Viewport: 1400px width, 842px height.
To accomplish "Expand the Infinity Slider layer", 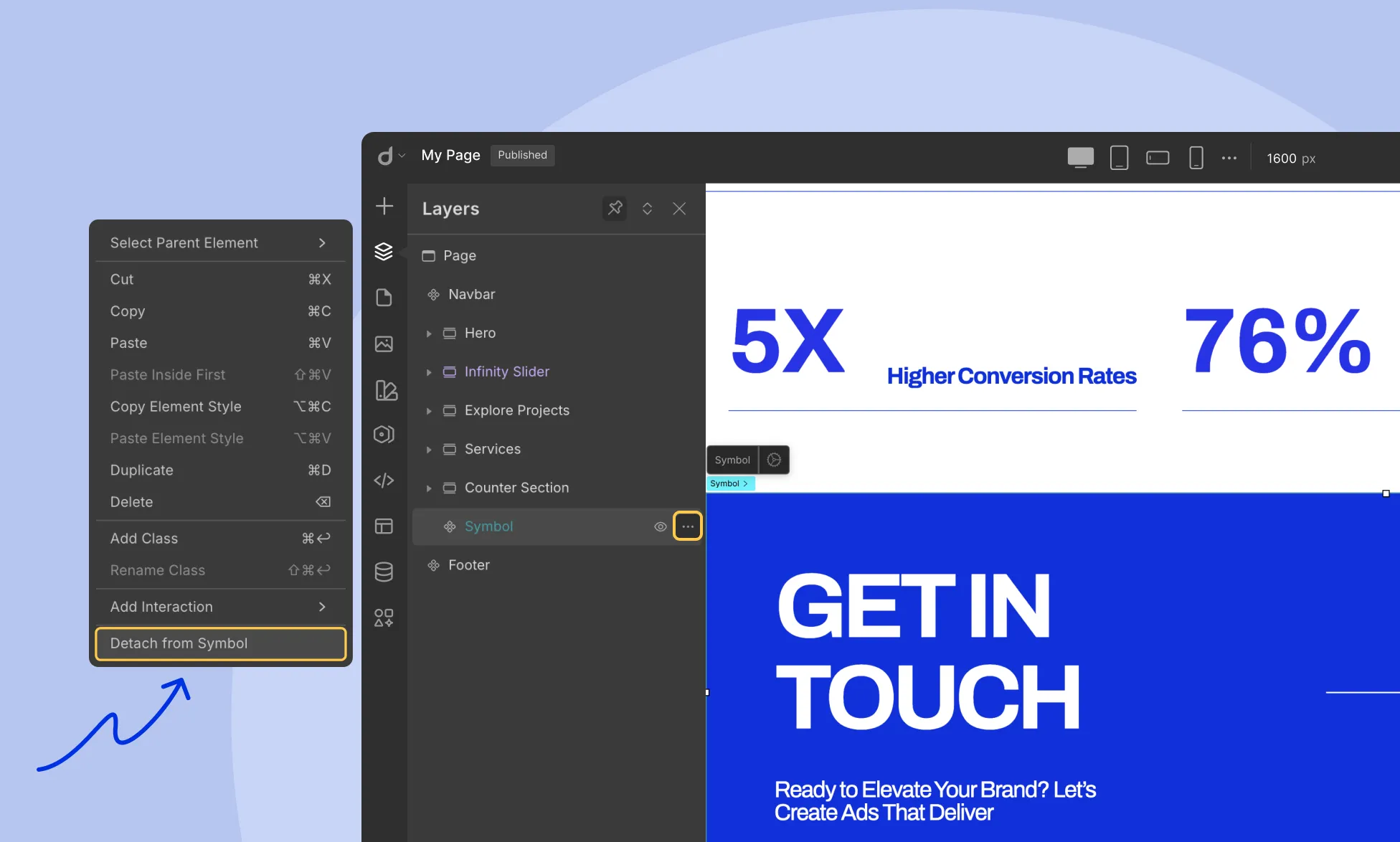I will coord(429,372).
